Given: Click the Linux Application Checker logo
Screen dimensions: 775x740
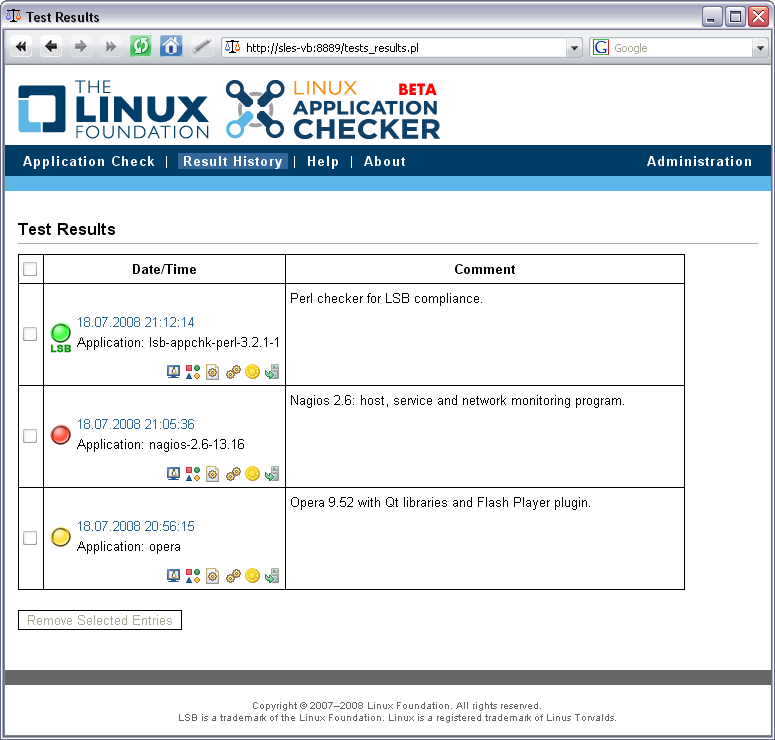Looking at the screenshot, I should pos(333,109).
